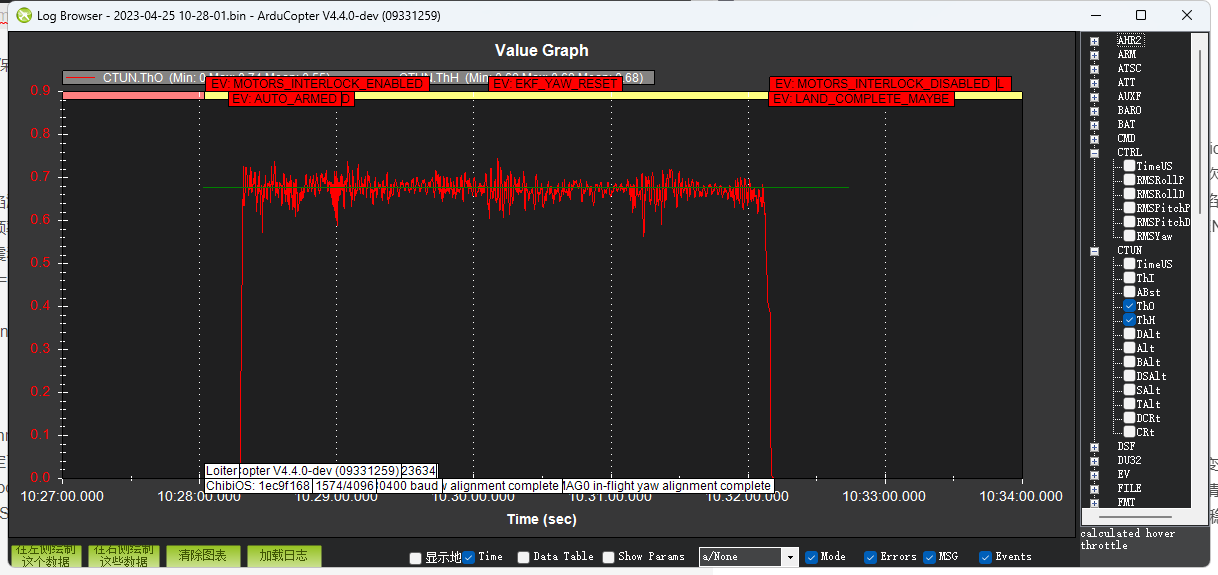Check the RMSYaw field checkbox
Viewport: 1218px width, 575px height.
(1129, 236)
